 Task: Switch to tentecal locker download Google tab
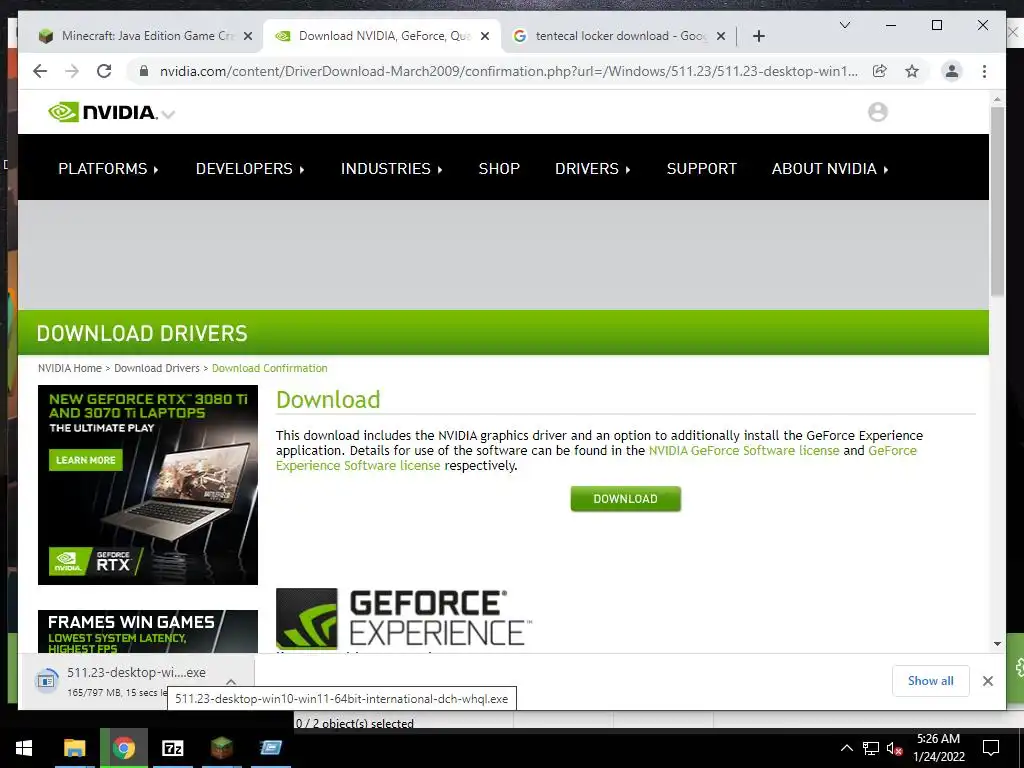619,36
